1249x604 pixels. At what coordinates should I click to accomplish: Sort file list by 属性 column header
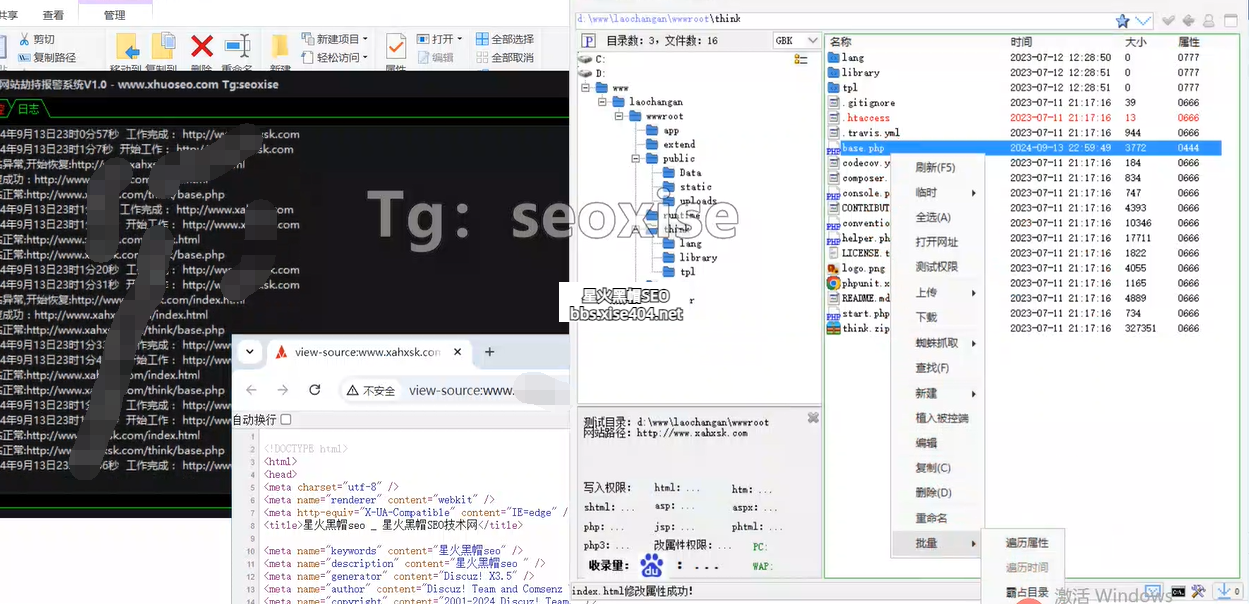pos(1188,42)
